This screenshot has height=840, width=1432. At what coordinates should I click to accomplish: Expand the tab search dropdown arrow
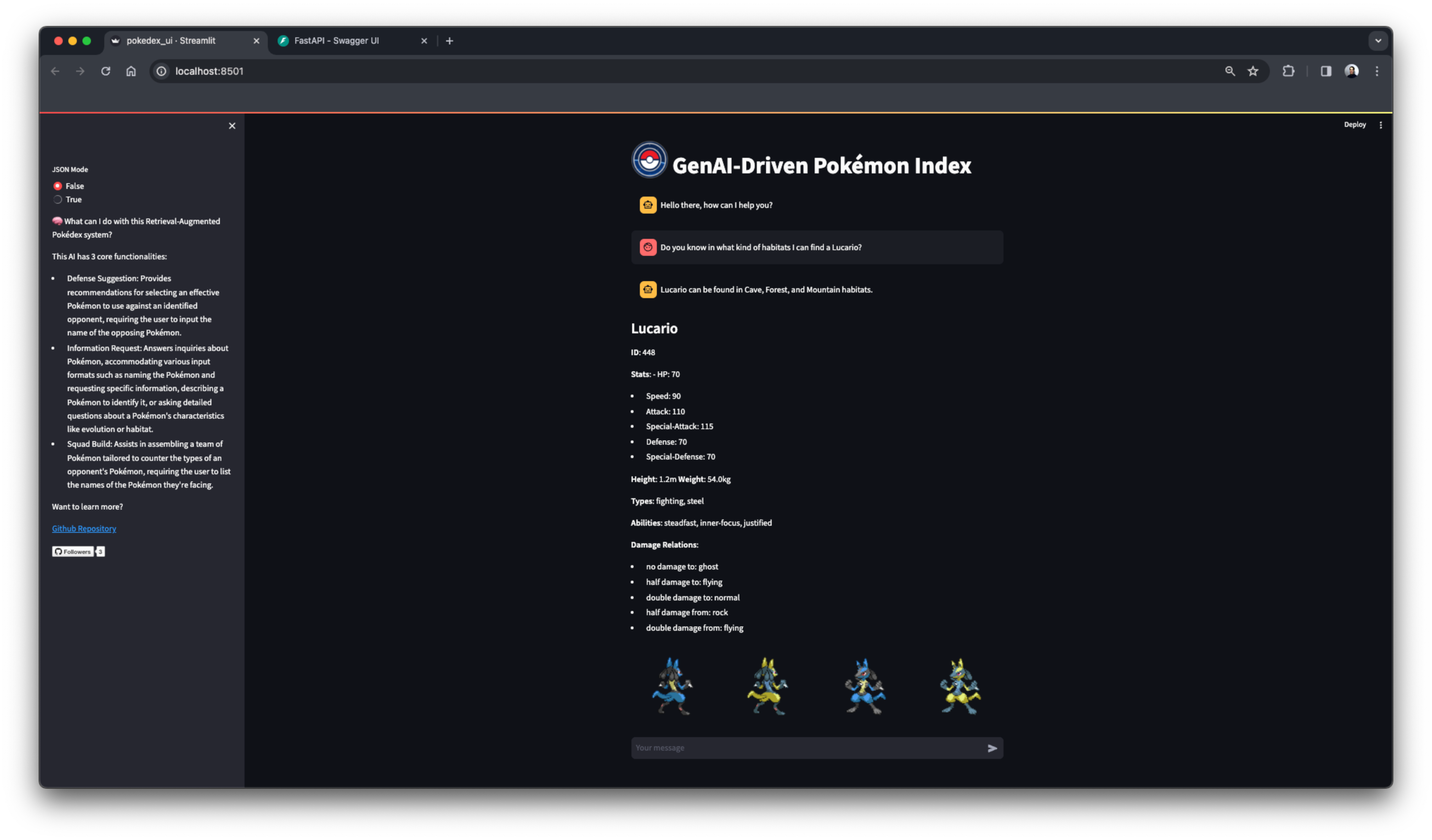click(1378, 41)
